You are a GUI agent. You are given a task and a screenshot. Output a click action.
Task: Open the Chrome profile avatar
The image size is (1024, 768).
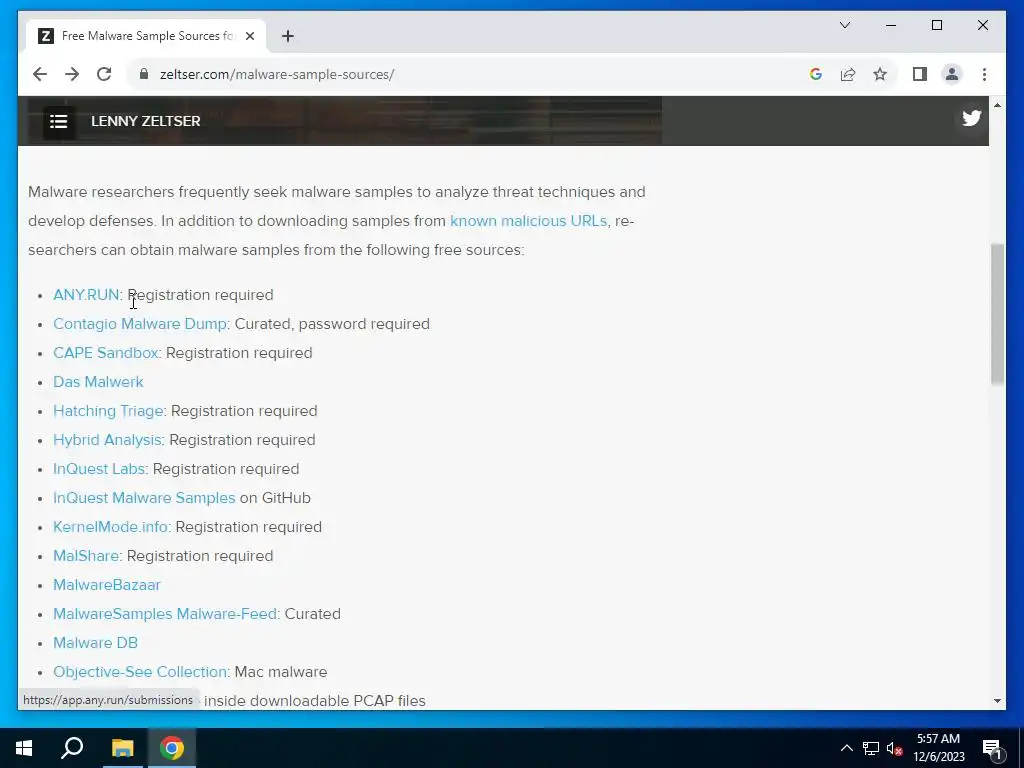point(952,74)
